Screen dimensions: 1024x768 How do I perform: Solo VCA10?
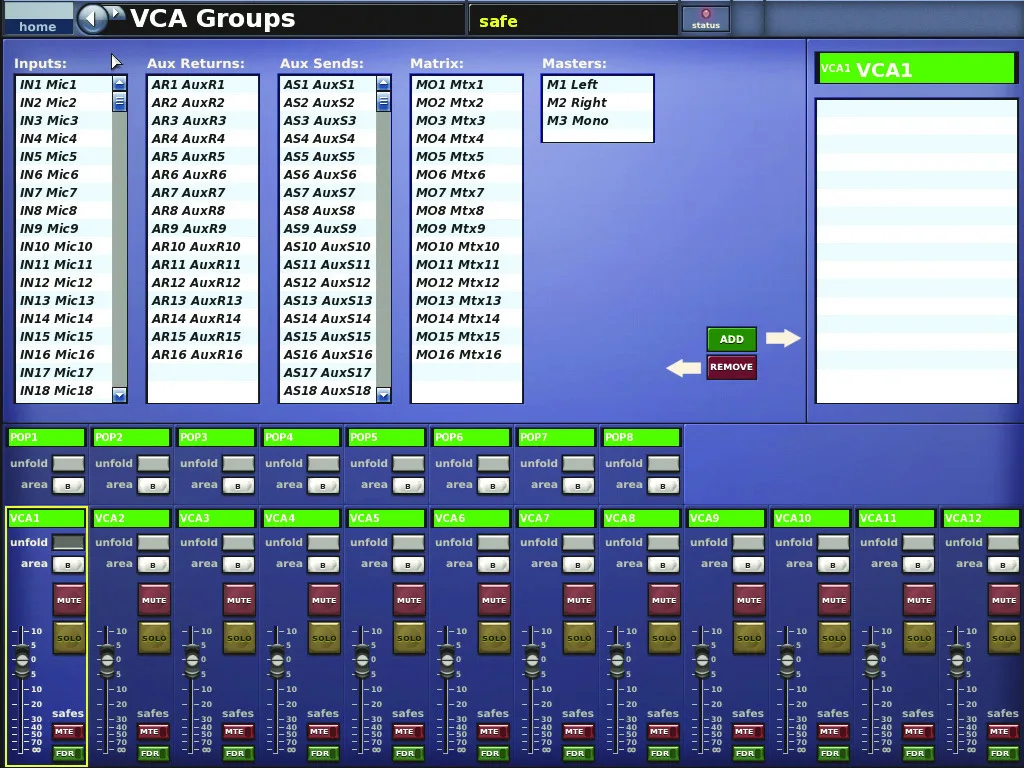pyautogui.click(x=834, y=638)
